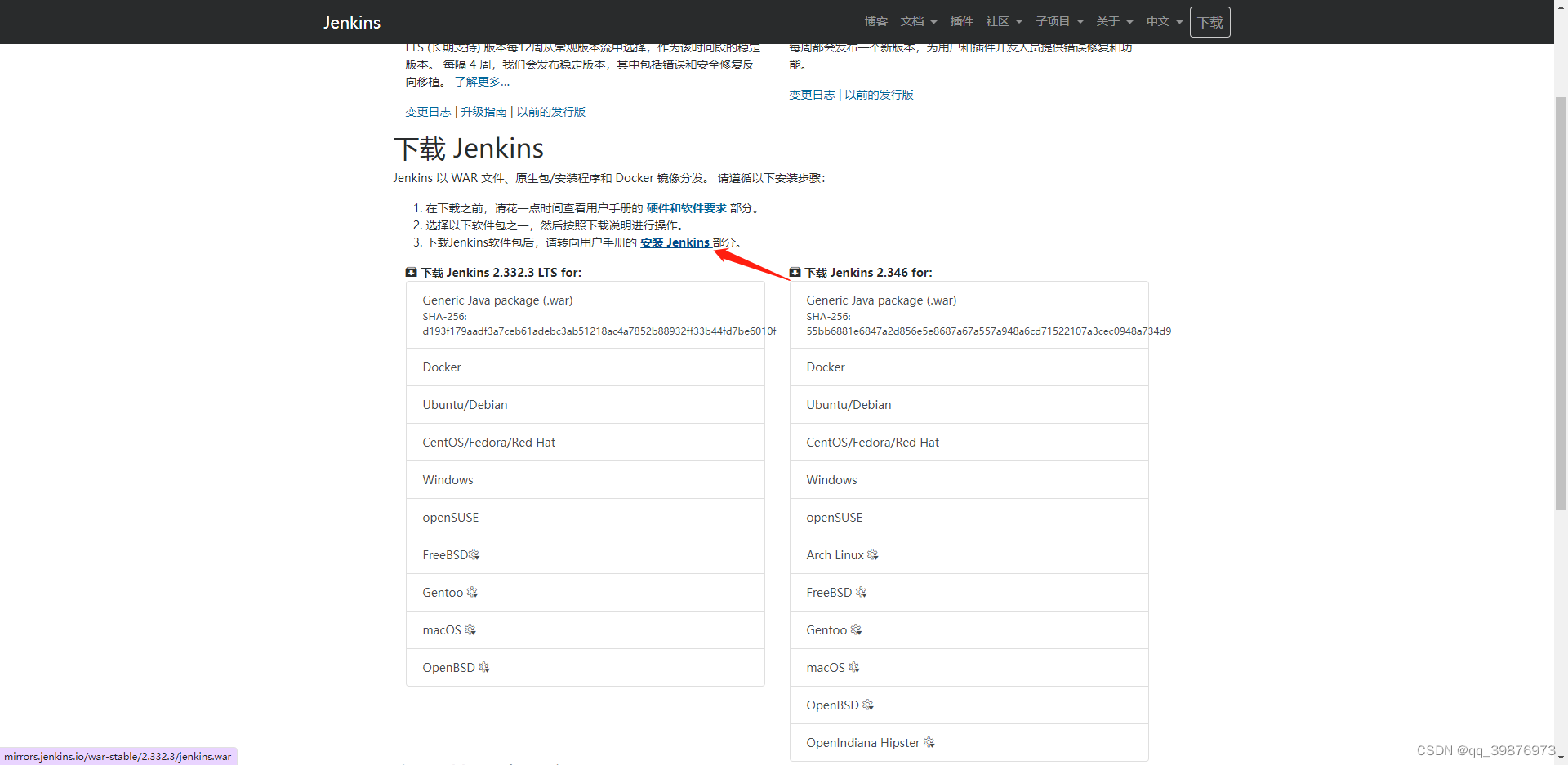Viewport: 1568px width, 765px height.
Task: Select FreeBSD under Jenkins 2.346
Action: click(969, 593)
